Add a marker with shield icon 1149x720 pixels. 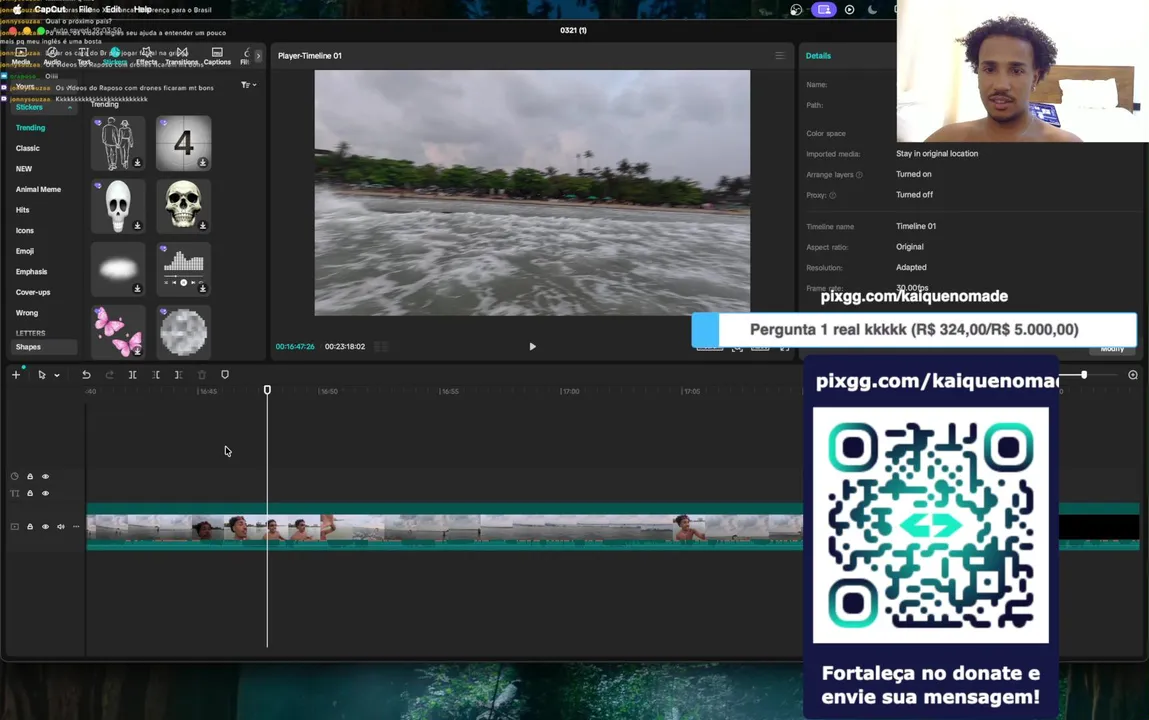pos(225,375)
